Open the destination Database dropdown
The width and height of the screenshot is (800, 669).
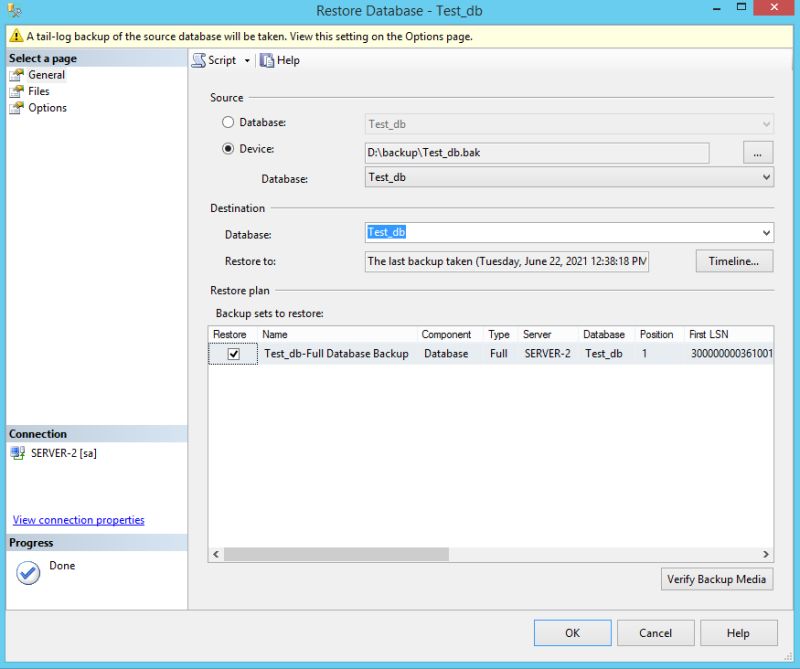pyautogui.click(x=765, y=232)
